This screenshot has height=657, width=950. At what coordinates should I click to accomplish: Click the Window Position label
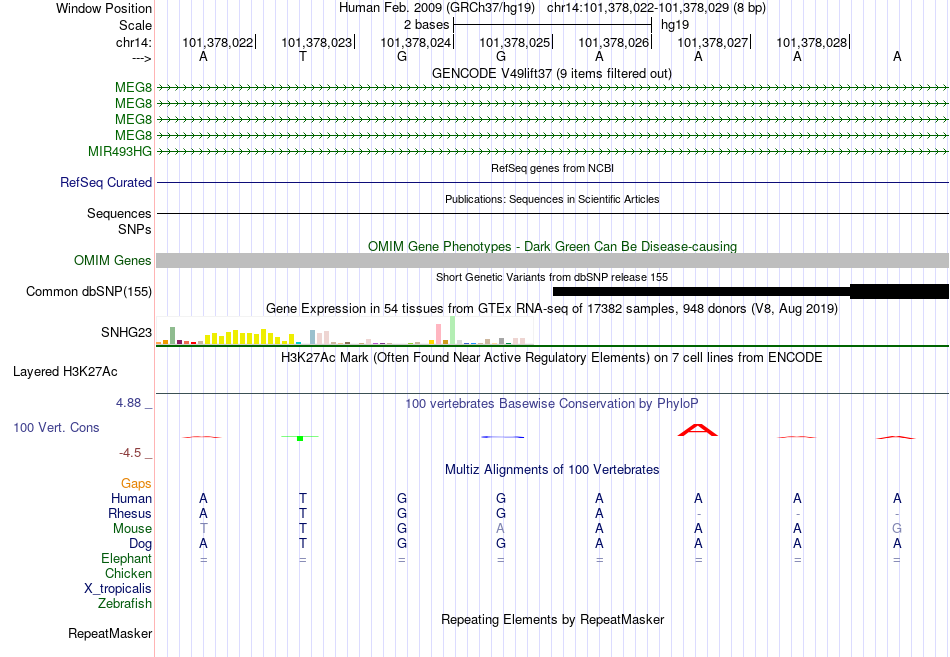[104, 8]
